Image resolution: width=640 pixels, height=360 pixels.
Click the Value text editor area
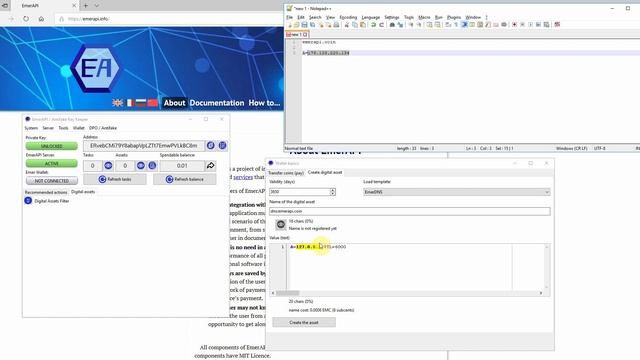(416, 267)
